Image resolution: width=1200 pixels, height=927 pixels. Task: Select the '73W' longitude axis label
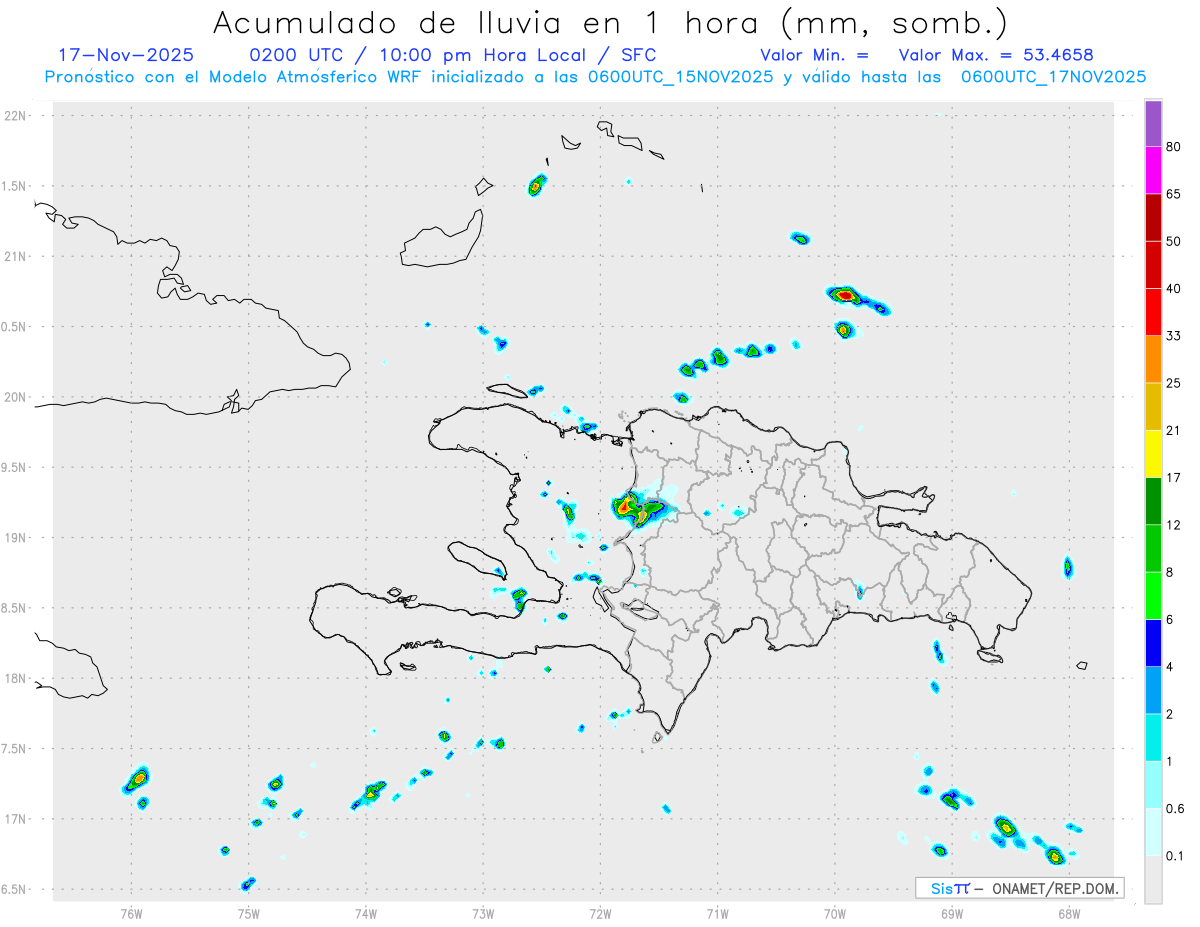click(483, 913)
